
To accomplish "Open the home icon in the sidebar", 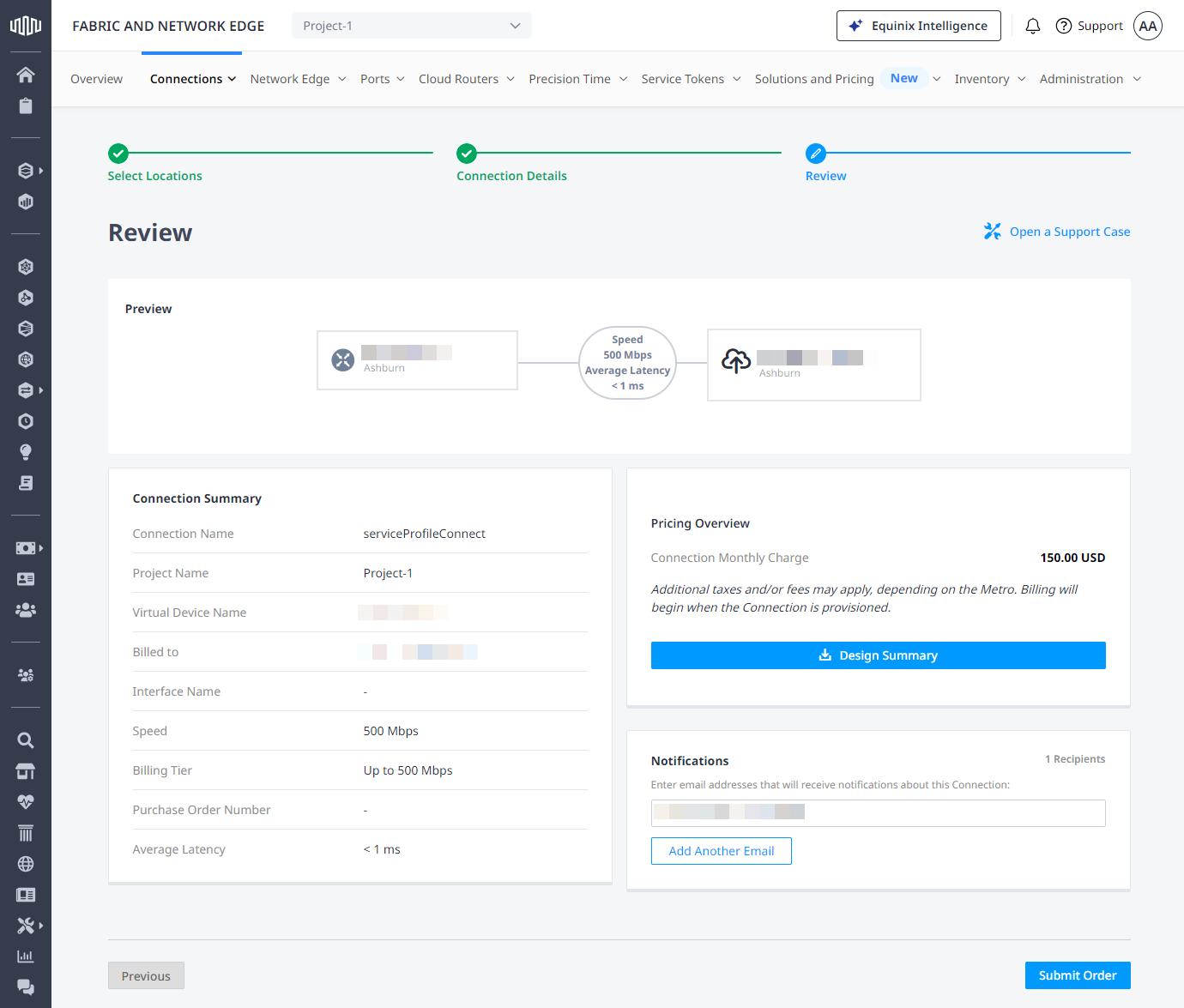I will [26, 75].
